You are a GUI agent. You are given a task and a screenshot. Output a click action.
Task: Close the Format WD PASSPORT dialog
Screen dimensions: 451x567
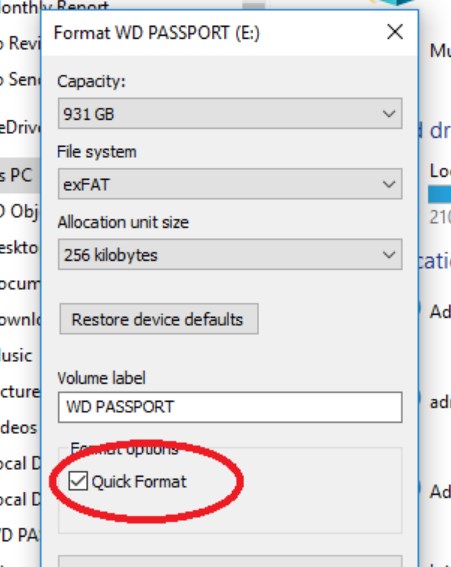click(395, 32)
